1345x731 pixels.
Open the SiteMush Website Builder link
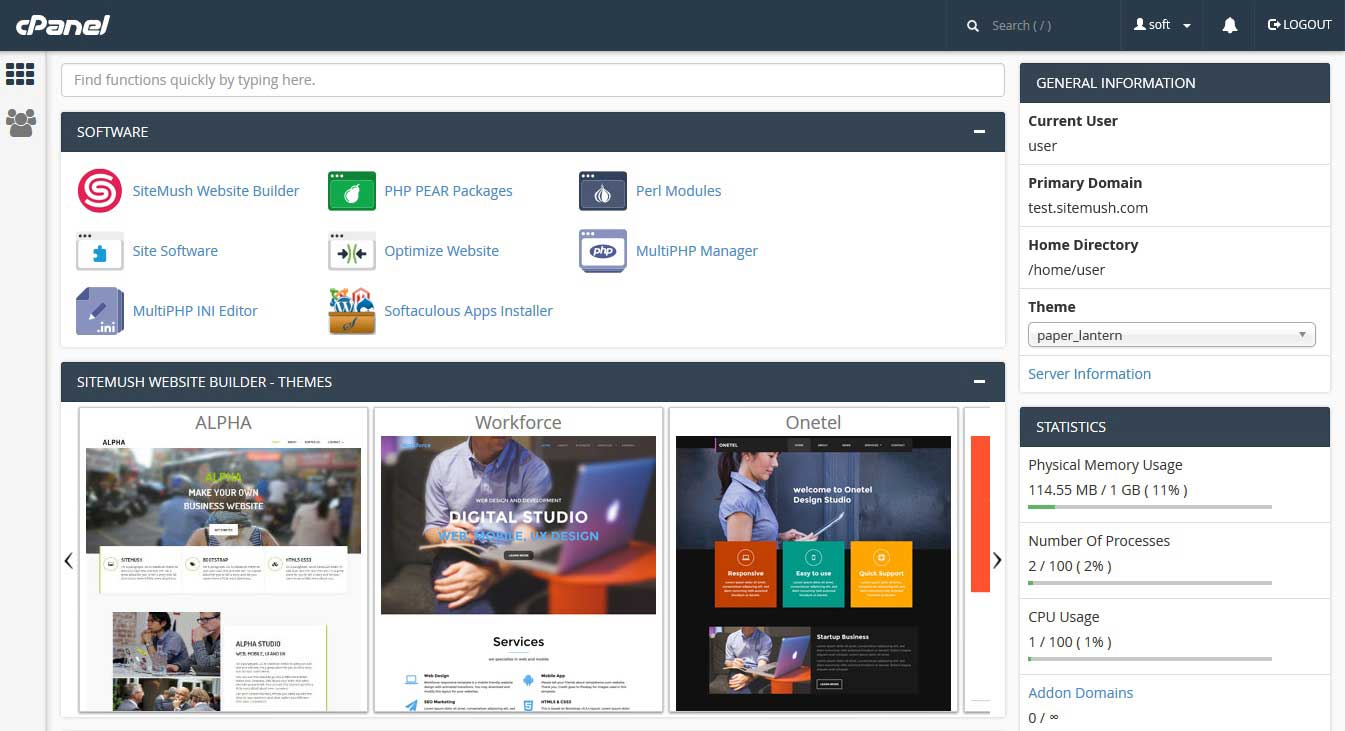click(216, 191)
